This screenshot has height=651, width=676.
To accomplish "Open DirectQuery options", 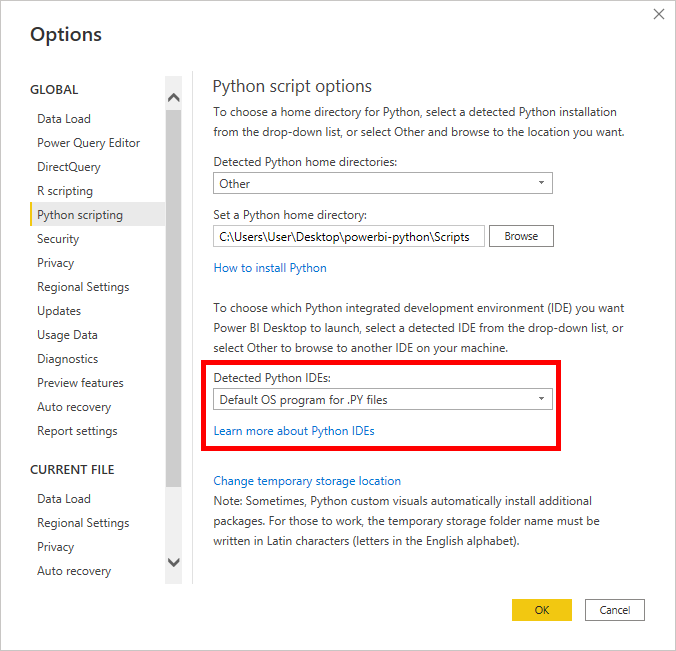I will (x=69, y=167).
